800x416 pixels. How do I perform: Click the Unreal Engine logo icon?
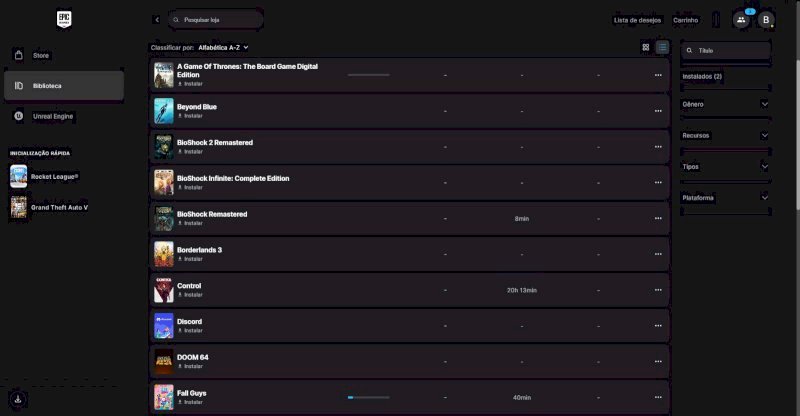[x=20, y=116]
